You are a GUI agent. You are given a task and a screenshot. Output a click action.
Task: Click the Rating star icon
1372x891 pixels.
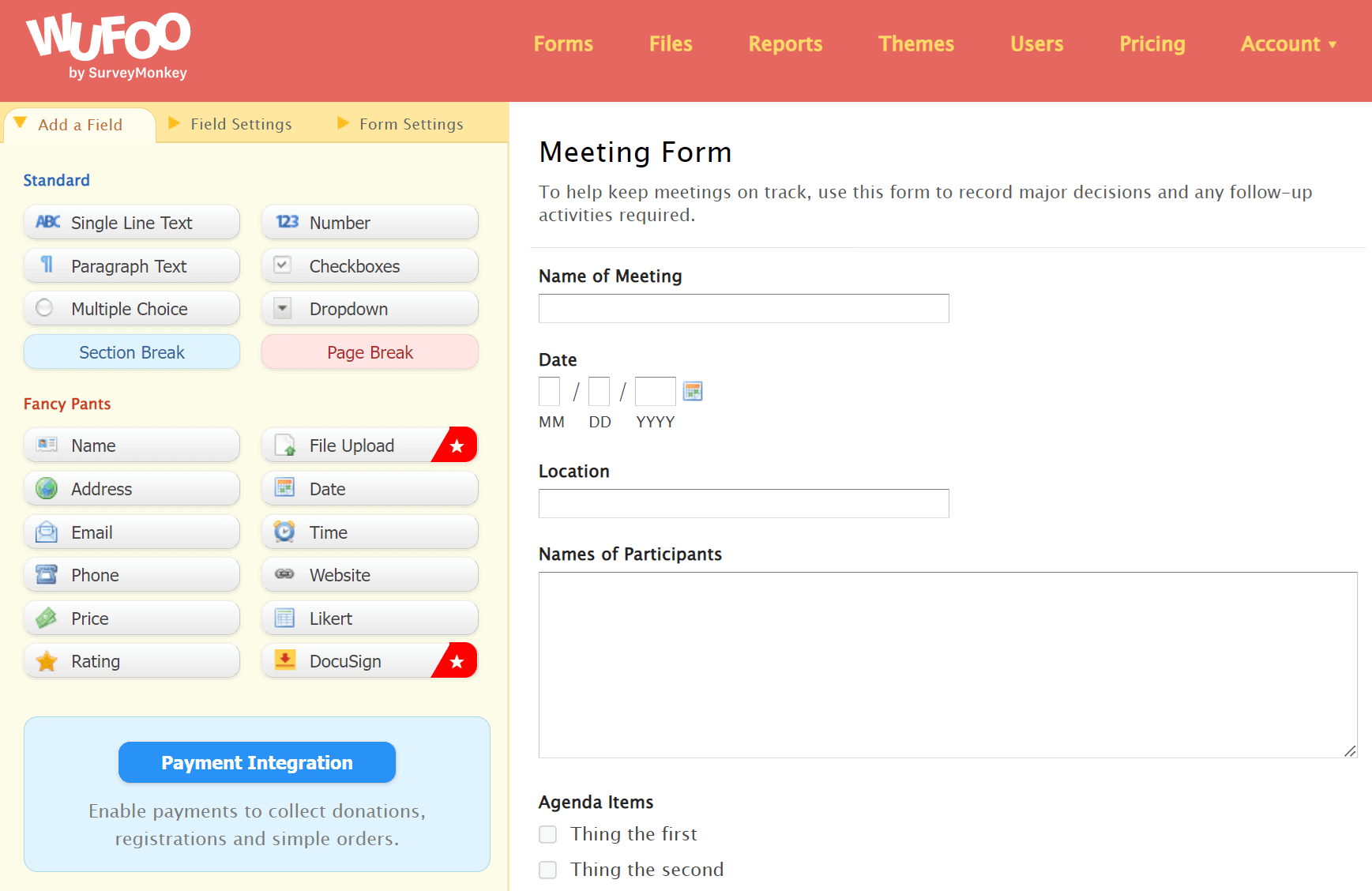click(47, 660)
